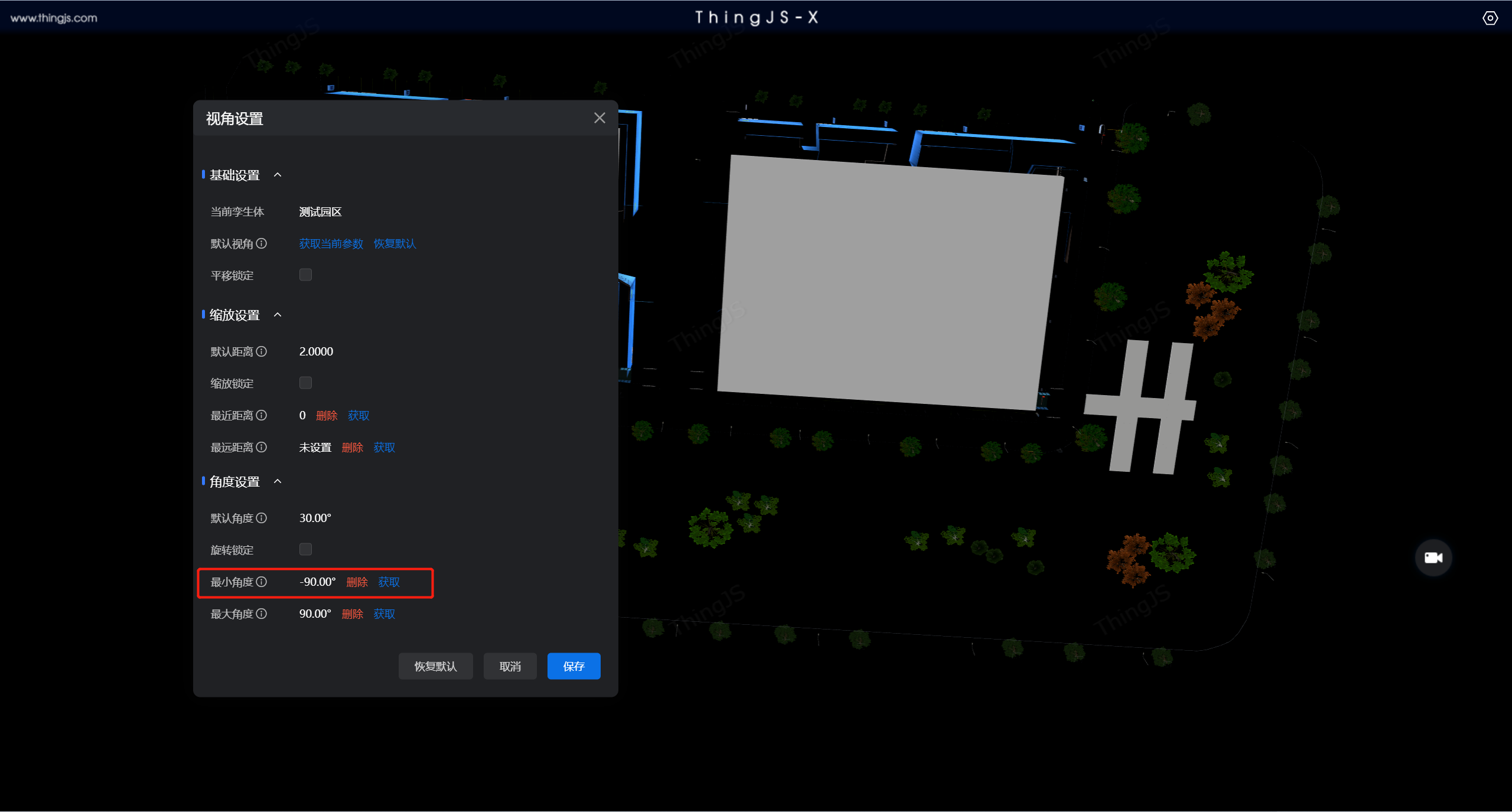
Task: Toggle the 旋转锁定 checkbox
Action: pos(306,549)
